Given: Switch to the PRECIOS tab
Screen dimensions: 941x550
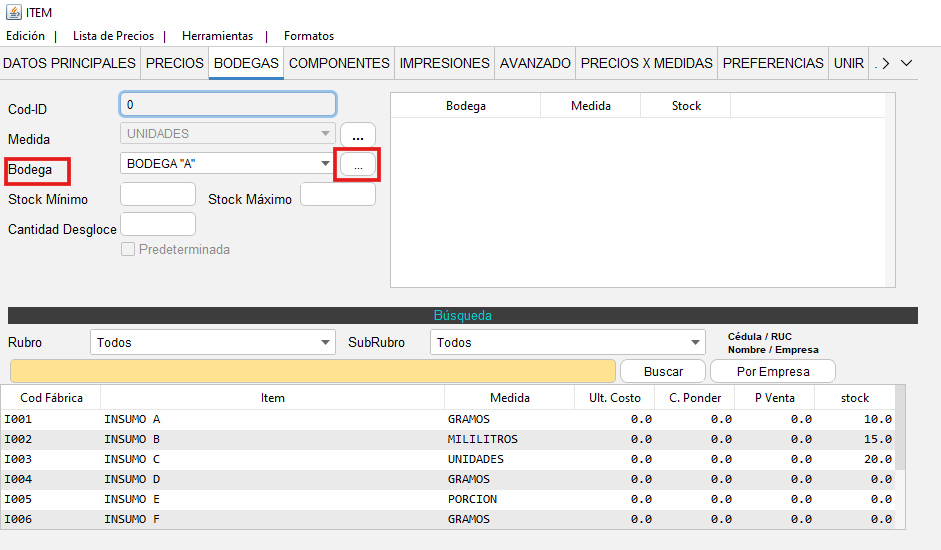Looking at the screenshot, I should point(175,63).
